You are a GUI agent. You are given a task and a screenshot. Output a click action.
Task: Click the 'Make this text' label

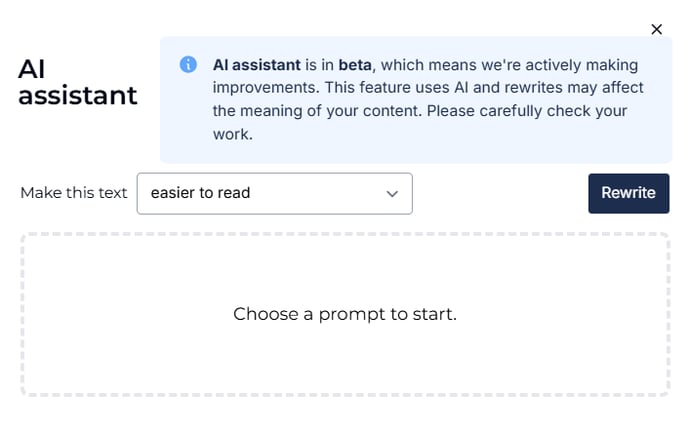pos(74,193)
